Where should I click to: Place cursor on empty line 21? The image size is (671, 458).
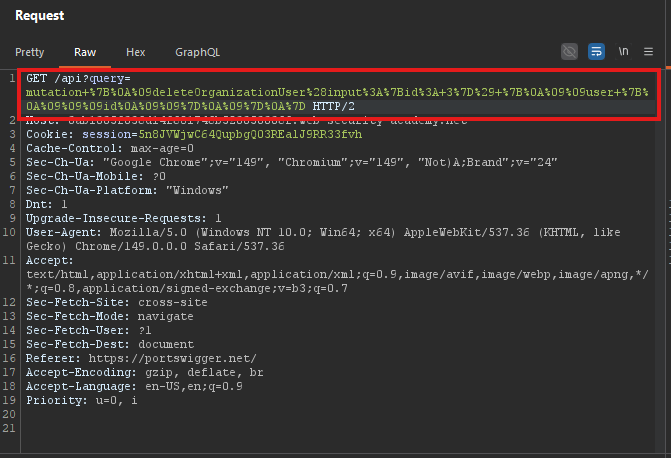coord(338,428)
